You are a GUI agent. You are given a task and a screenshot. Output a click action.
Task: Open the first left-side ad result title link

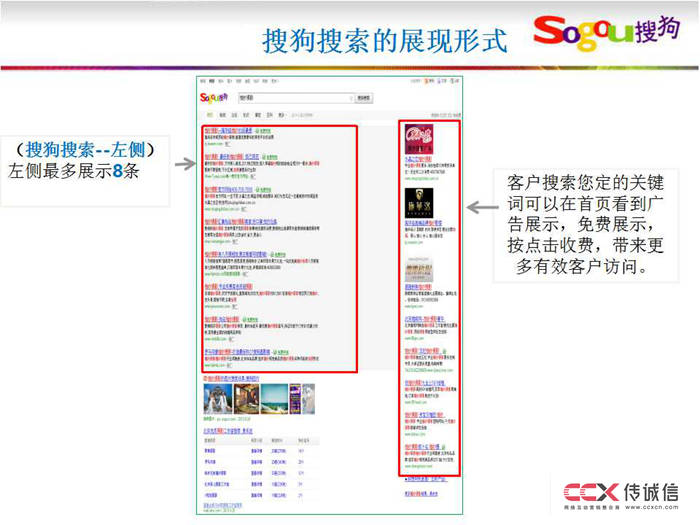(228, 130)
